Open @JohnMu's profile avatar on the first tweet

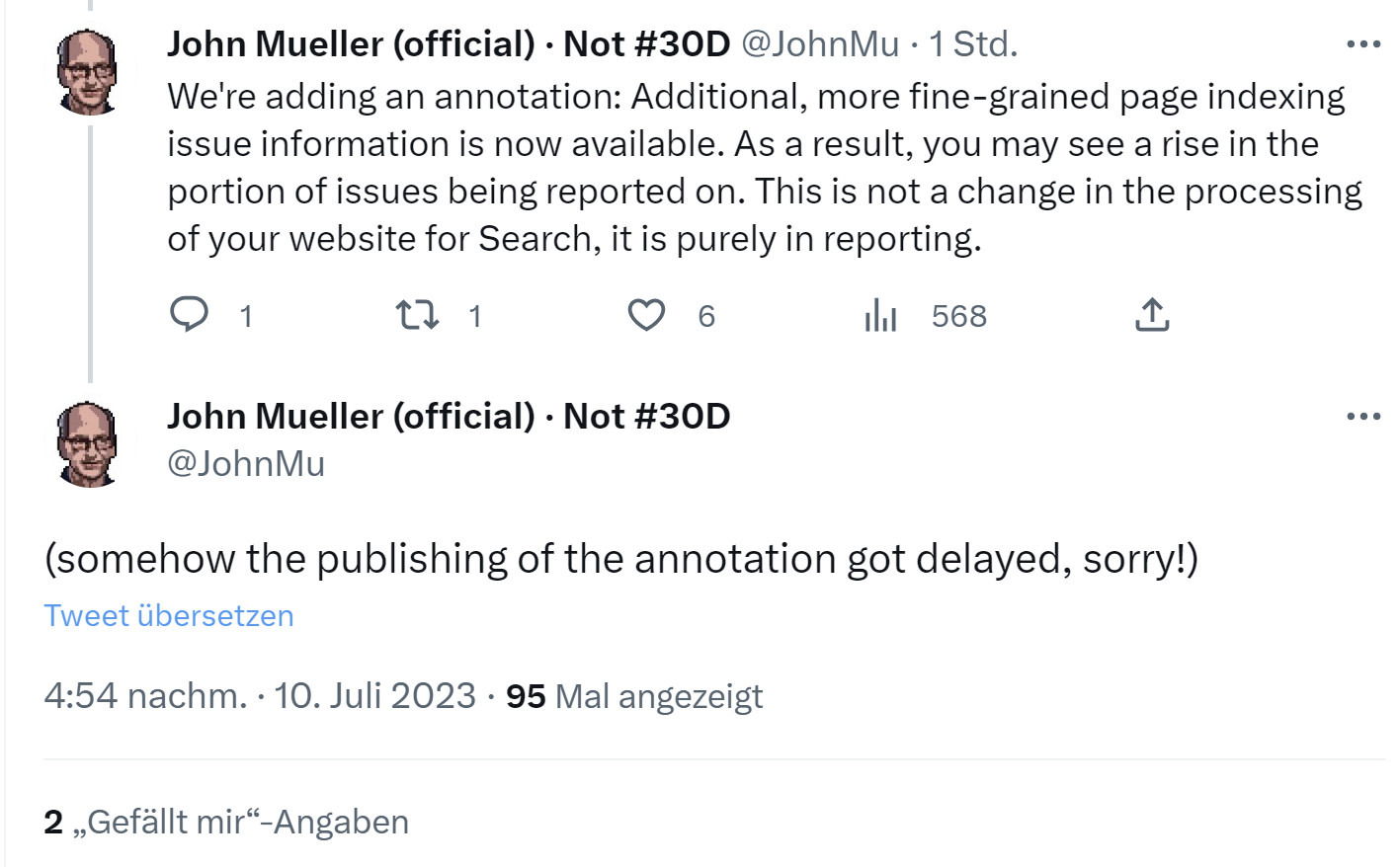87,69
